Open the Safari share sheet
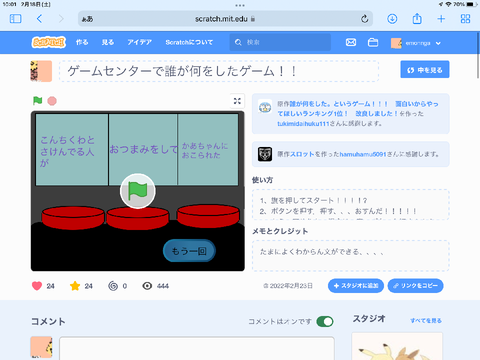The height and width of the screenshot is (360, 480). click(417, 18)
